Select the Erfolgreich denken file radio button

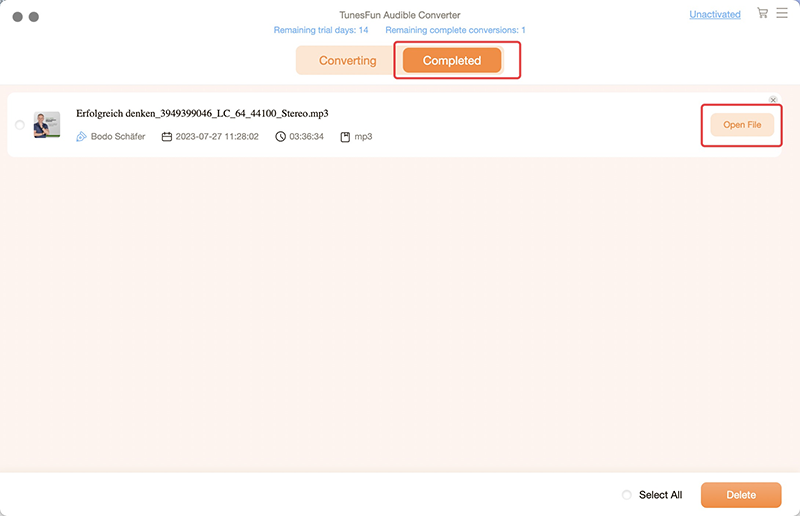coord(19,125)
